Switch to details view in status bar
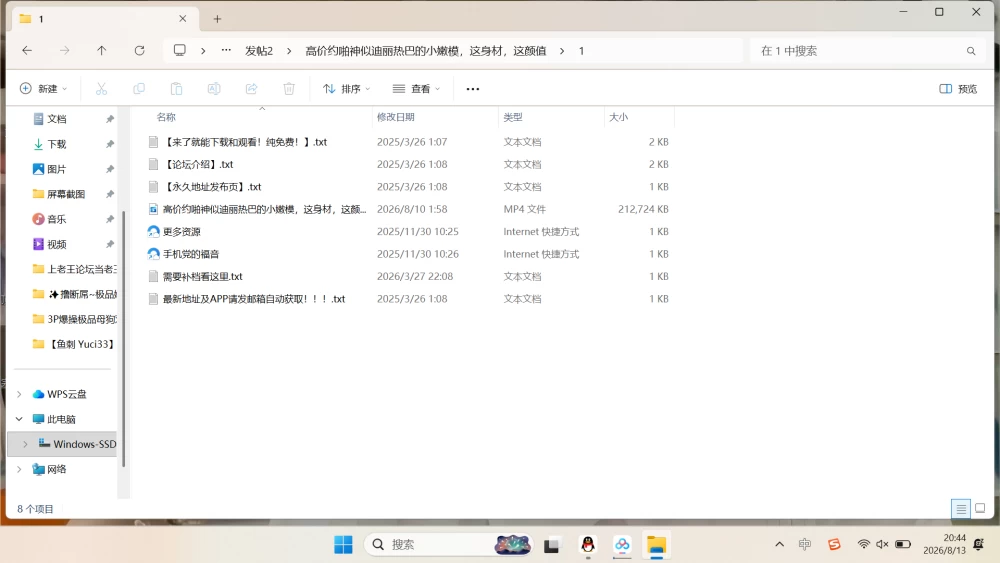1000x563 pixels. pos(960,508)
